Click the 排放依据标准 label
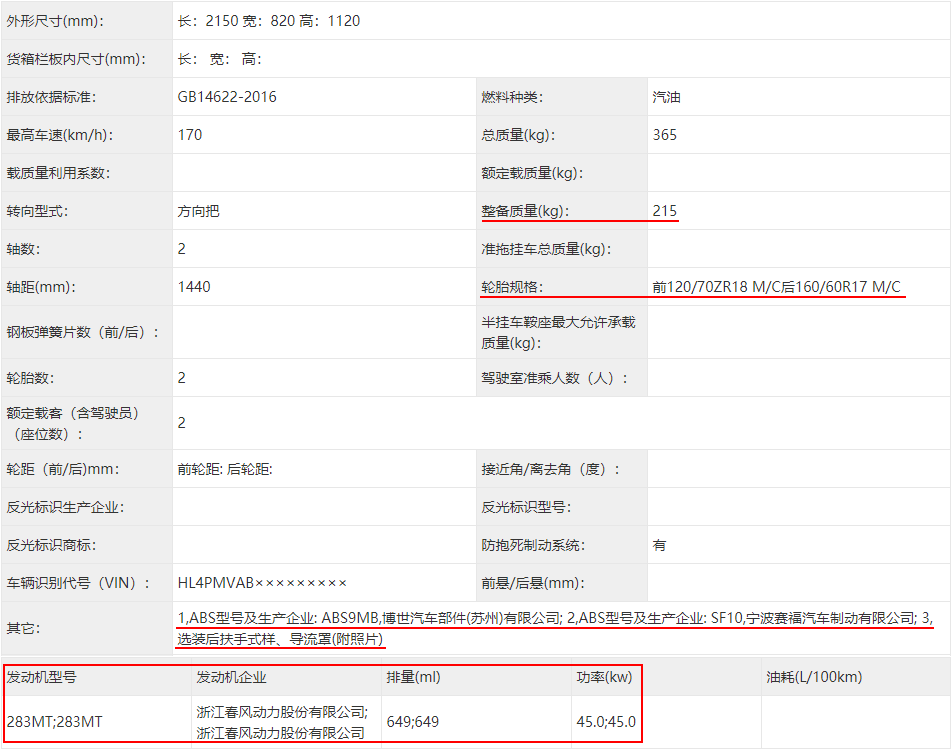 tap(52, 97)
